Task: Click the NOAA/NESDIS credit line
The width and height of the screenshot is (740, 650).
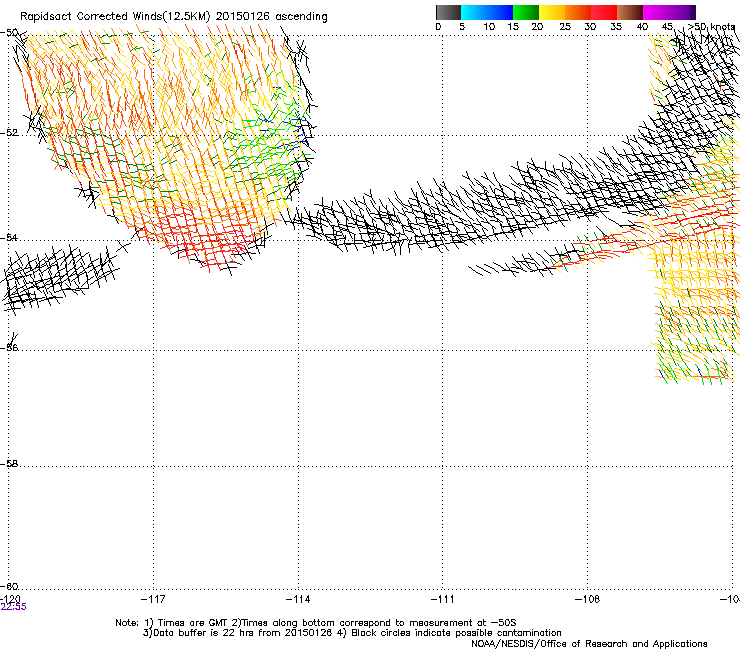Action: (589, 644)
